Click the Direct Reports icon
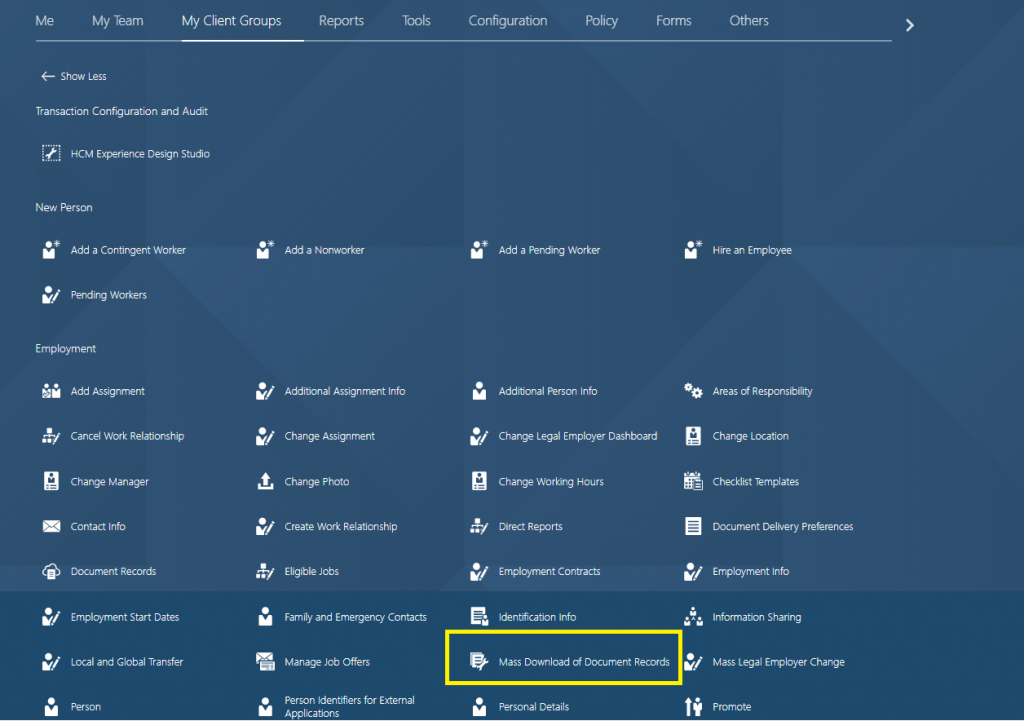 point(479,526)
